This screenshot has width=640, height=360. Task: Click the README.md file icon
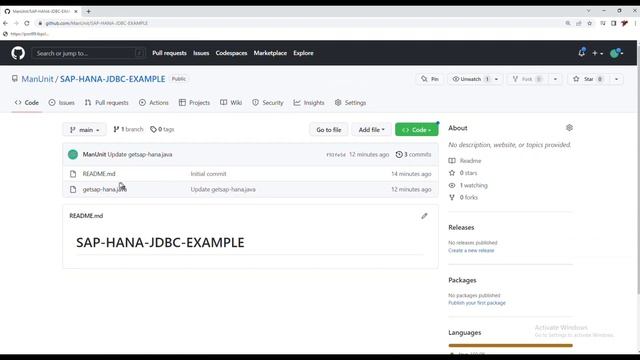point(73,174)
